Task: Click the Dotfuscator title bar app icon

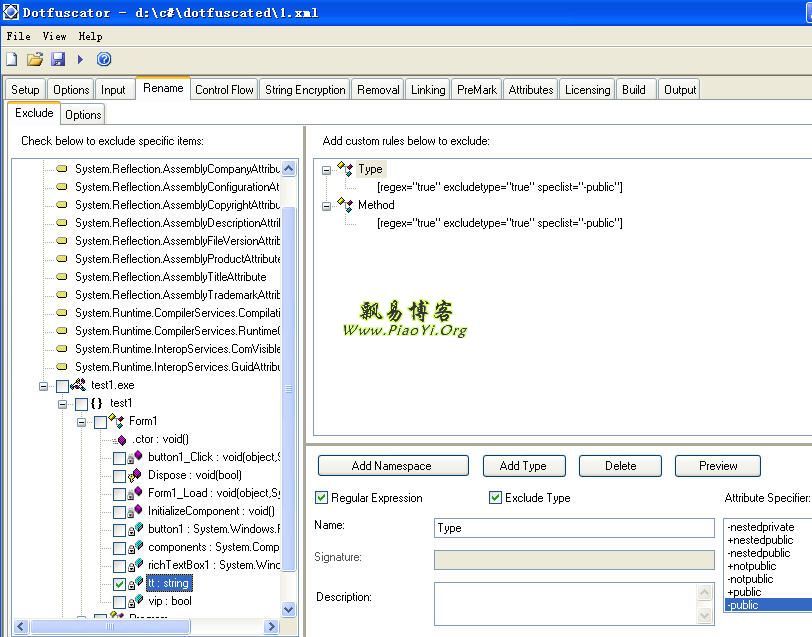Action: coord(10,12)
